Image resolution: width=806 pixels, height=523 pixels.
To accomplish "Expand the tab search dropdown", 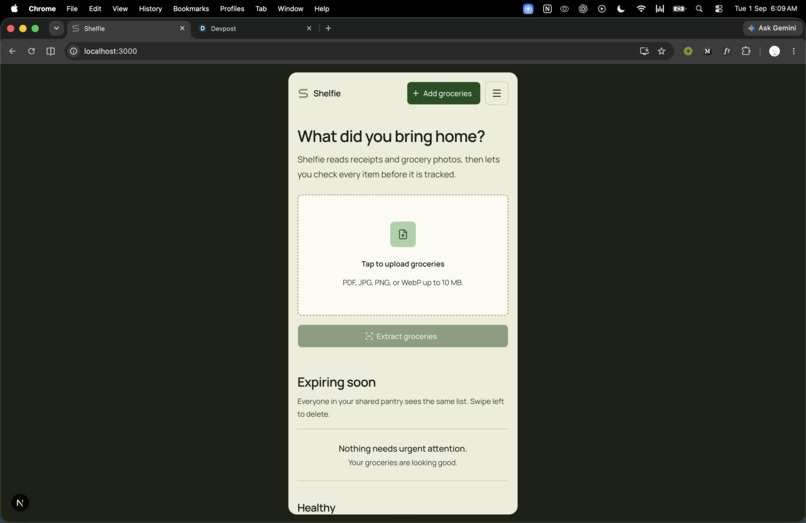I will (x=56, y=28).
